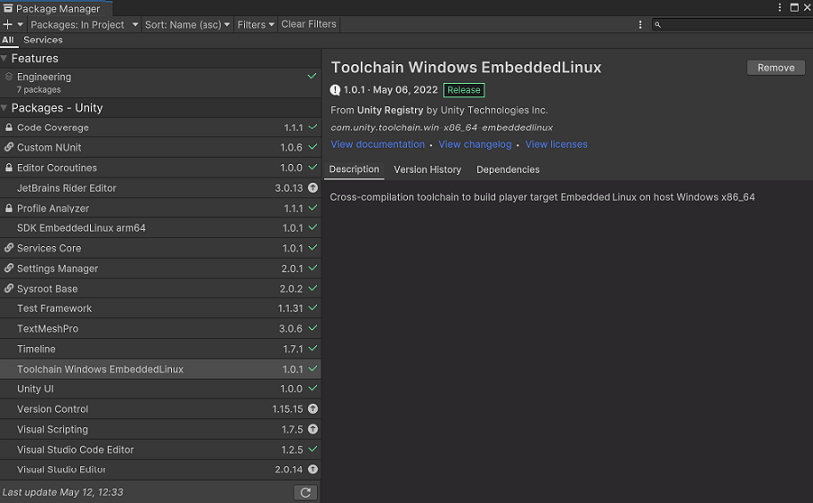813x503 pixels.
Task: Open the Sort: Name (asc) dropdown
Action: click(x=186, y=24)
